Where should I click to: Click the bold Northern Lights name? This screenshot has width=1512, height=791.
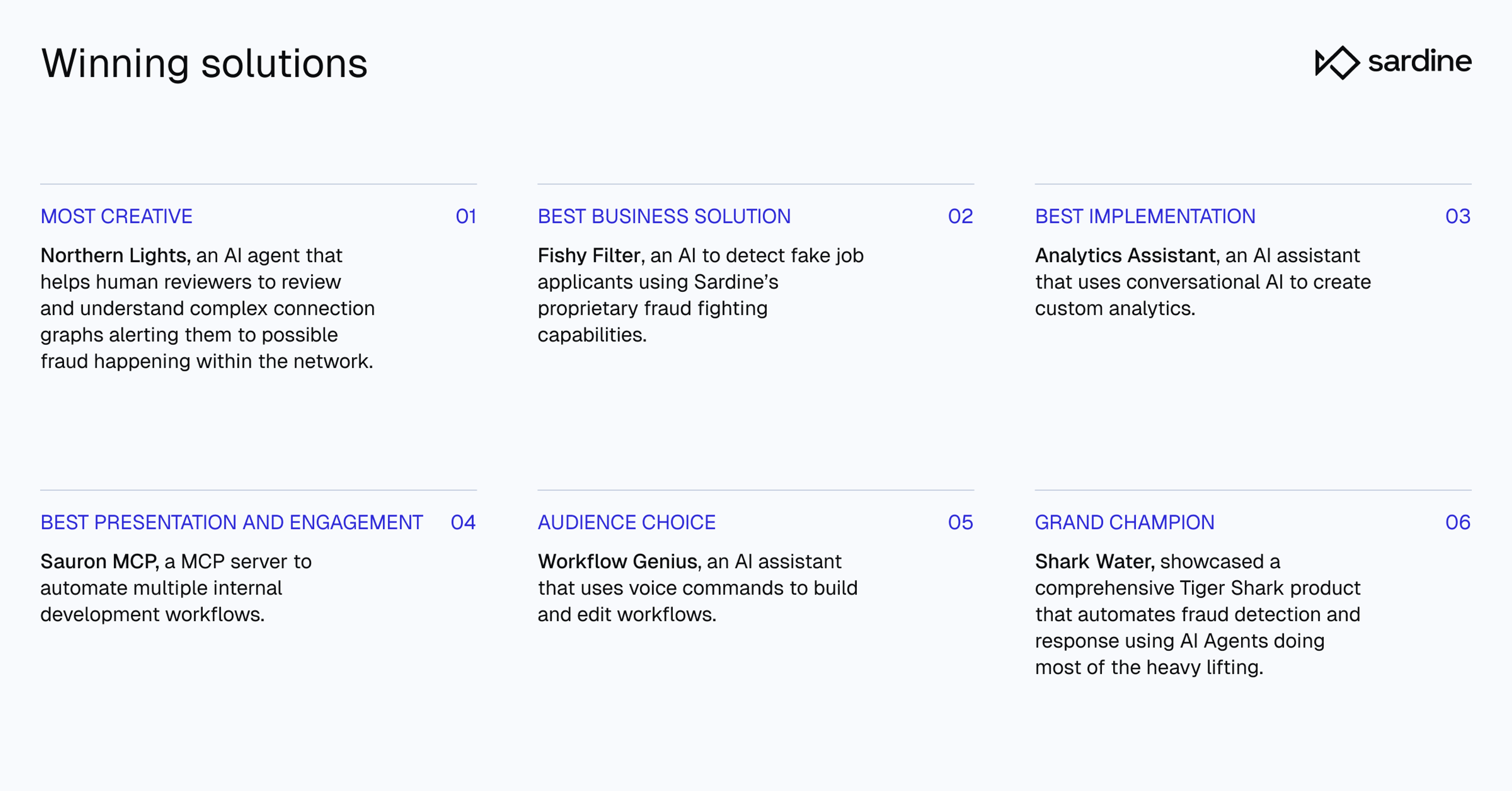pos(115,255)
